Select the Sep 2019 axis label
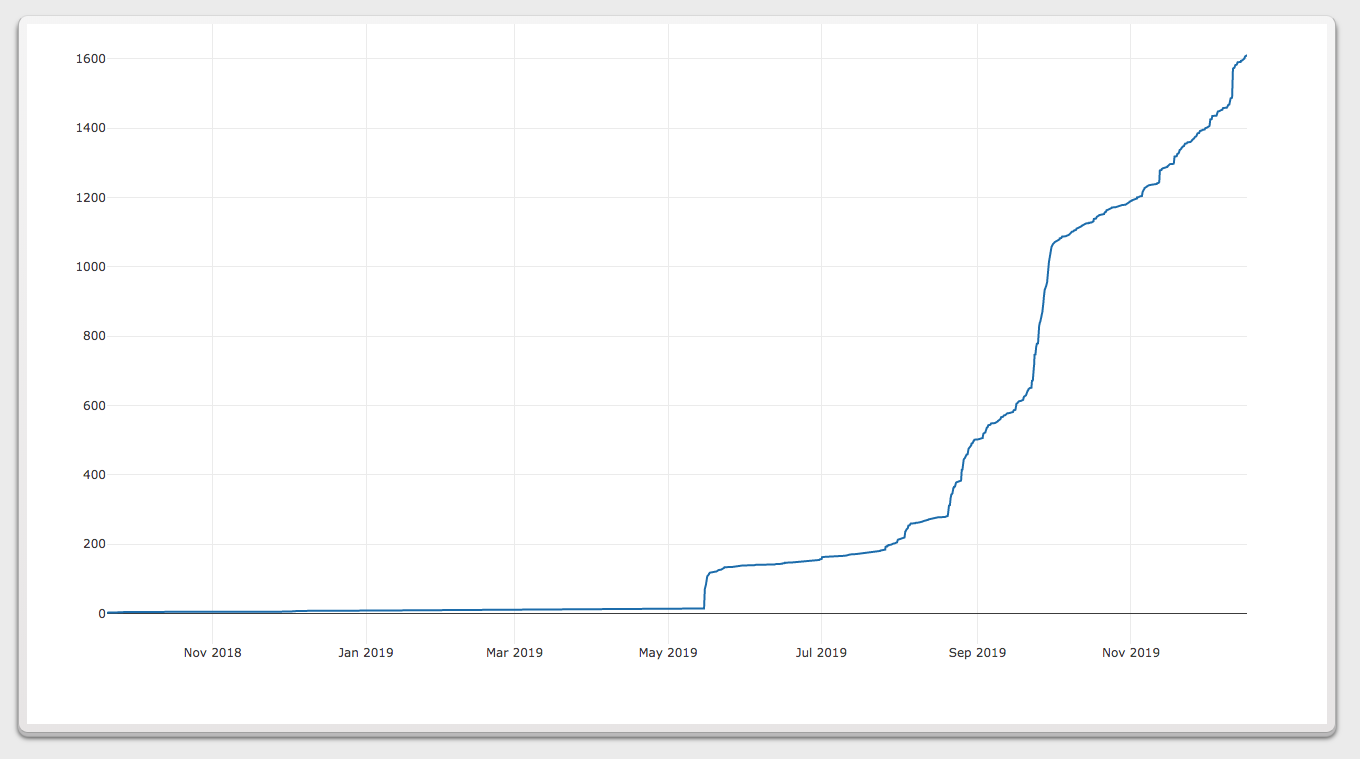The width and height of the screenshot is (1360, 759). (x=976, y=652)
